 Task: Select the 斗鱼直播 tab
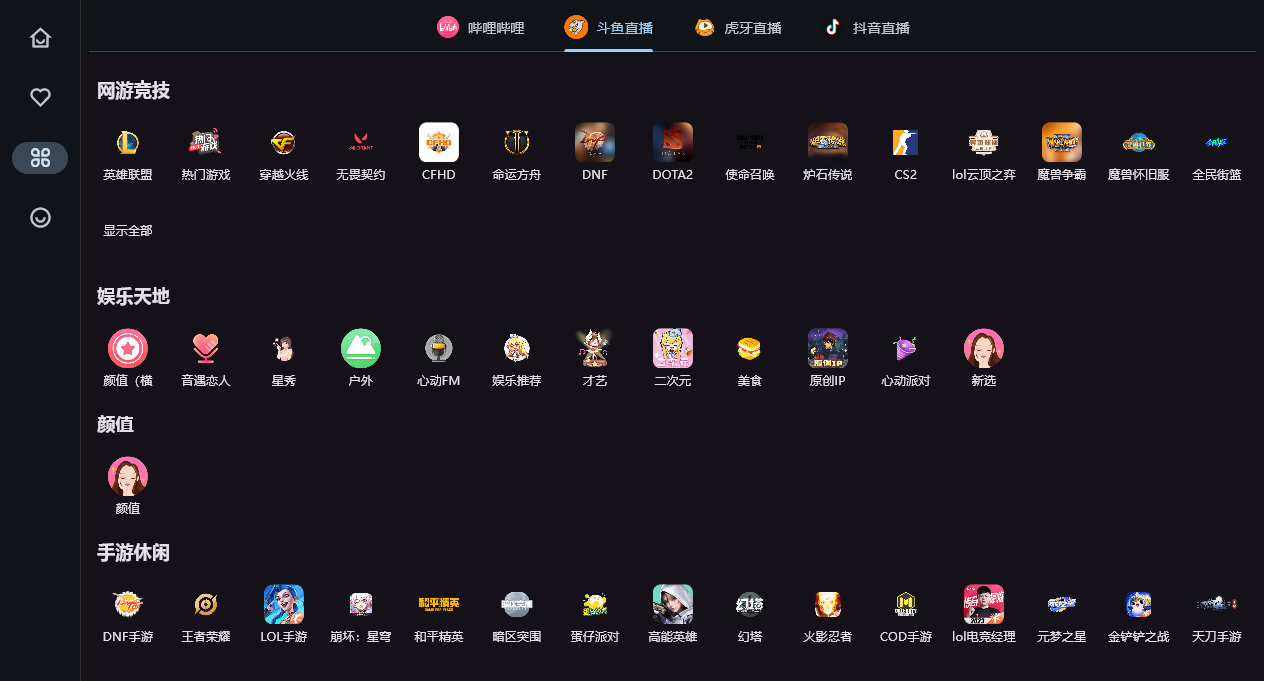pyautogui.click(x=609, y=28)
